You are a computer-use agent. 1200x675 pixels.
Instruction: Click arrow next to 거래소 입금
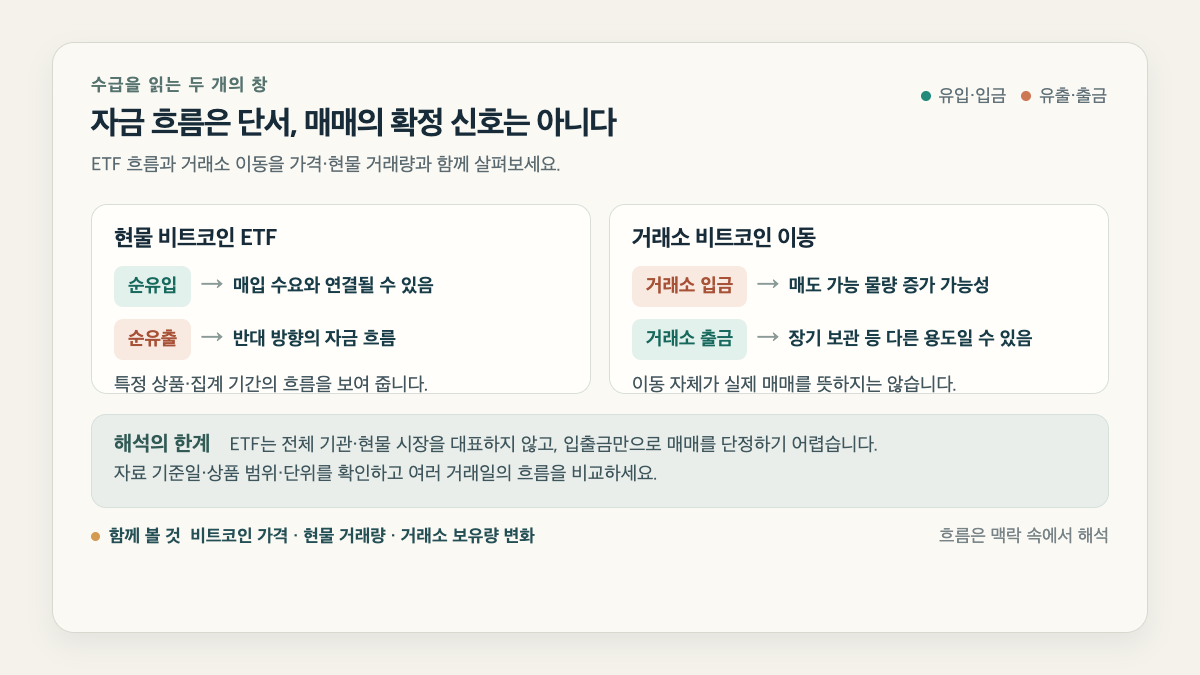(767, 285)
